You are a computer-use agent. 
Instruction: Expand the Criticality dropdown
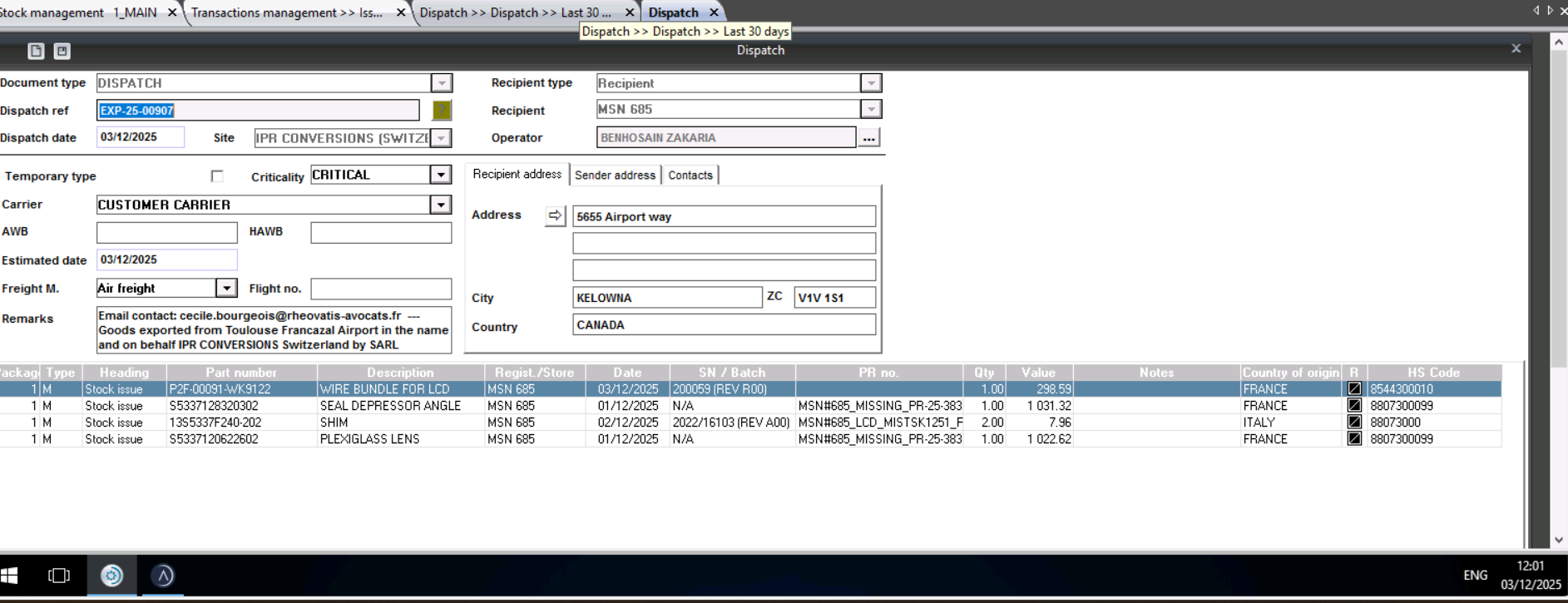tap(441, 175)
